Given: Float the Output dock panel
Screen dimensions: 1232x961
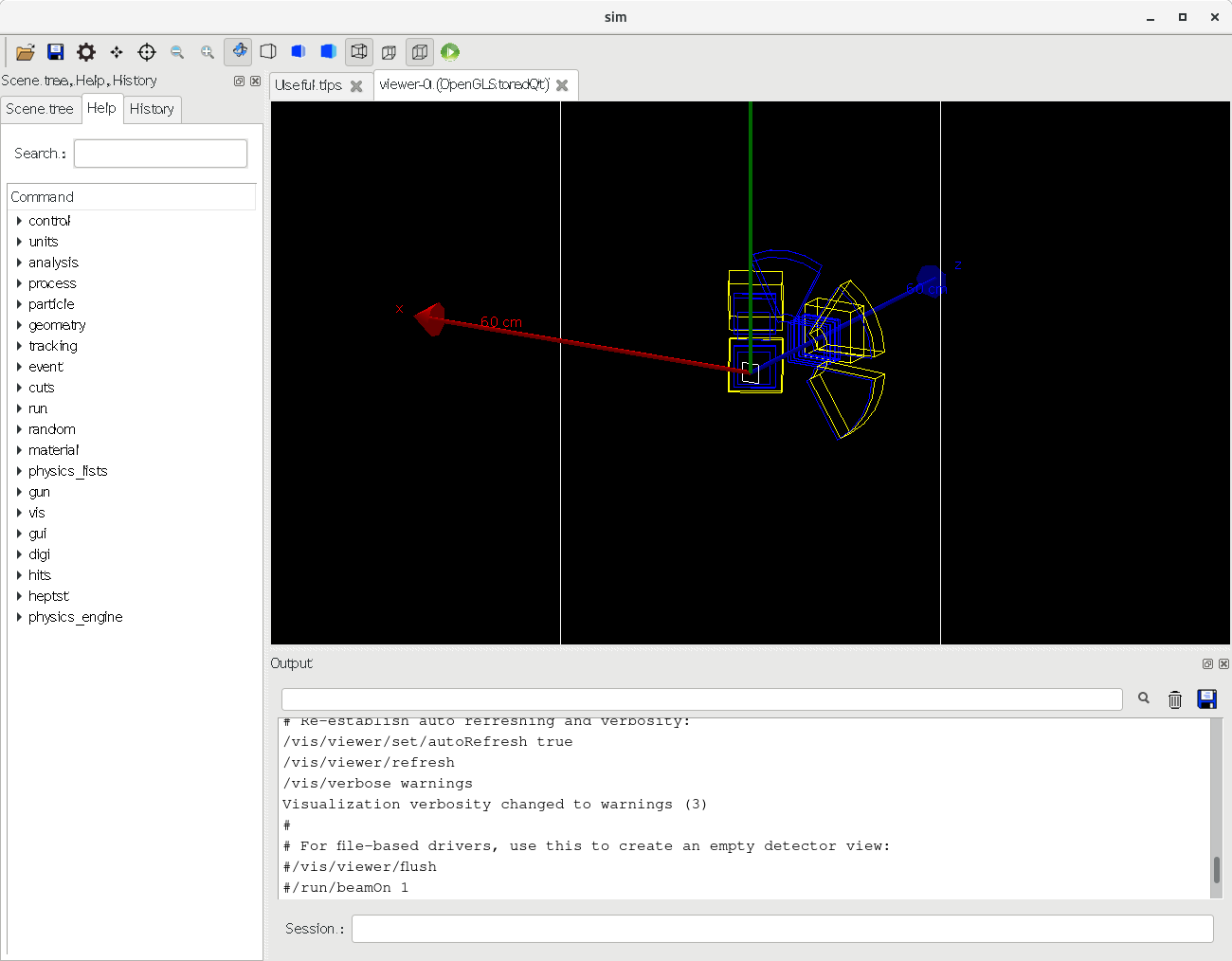Looking at the screenshot, I should 1207,664.
